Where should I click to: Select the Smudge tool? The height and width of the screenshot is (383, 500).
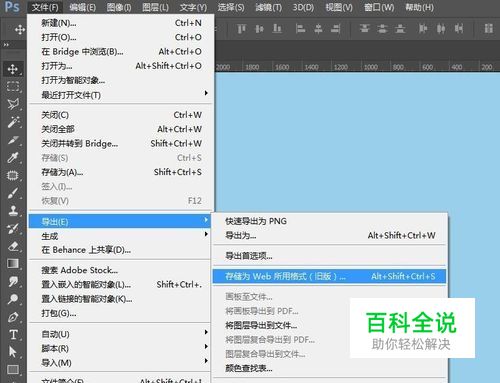pos(13,281)
